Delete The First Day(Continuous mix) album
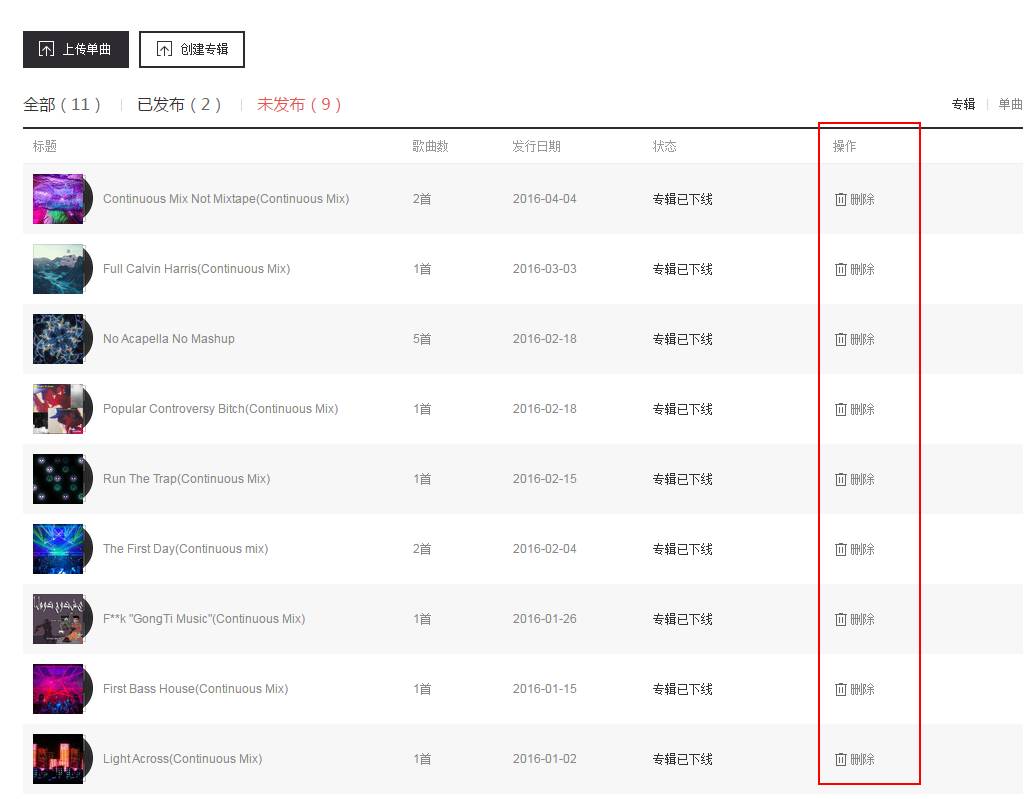The image size is (1030, 799). [x=855, y=549]
